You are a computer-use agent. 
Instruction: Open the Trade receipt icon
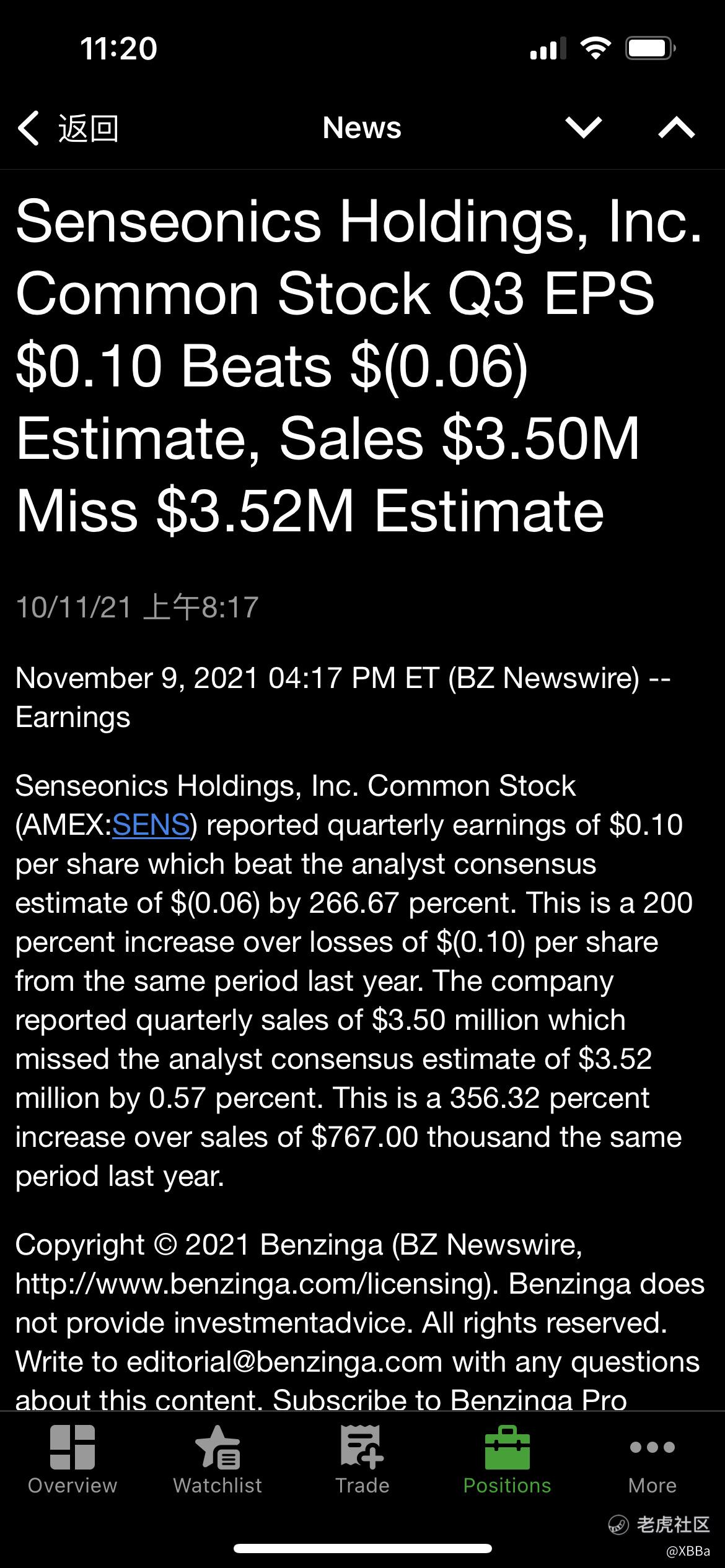(x=362, y=1447)
